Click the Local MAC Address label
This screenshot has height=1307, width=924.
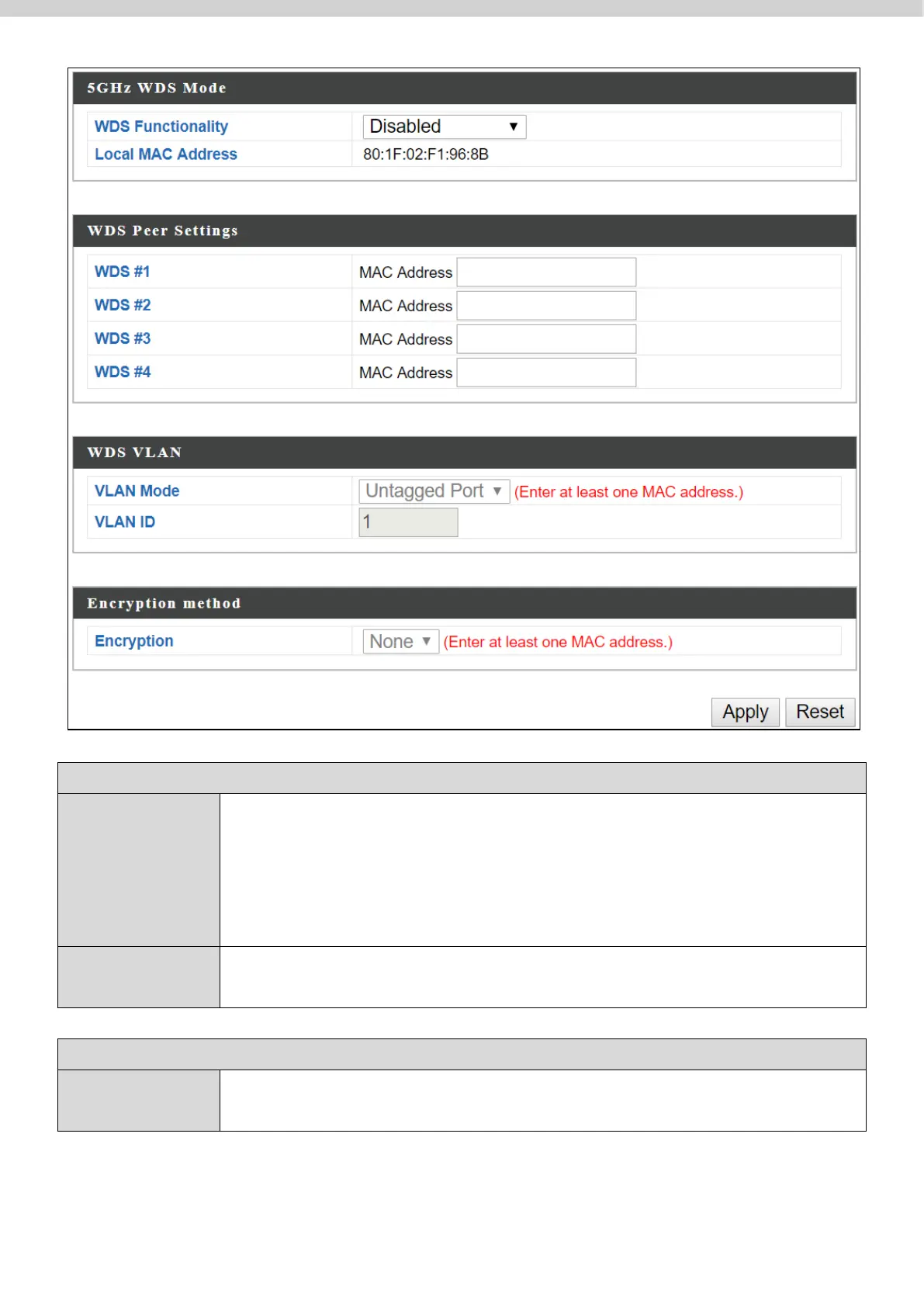(x=166, y=154)
